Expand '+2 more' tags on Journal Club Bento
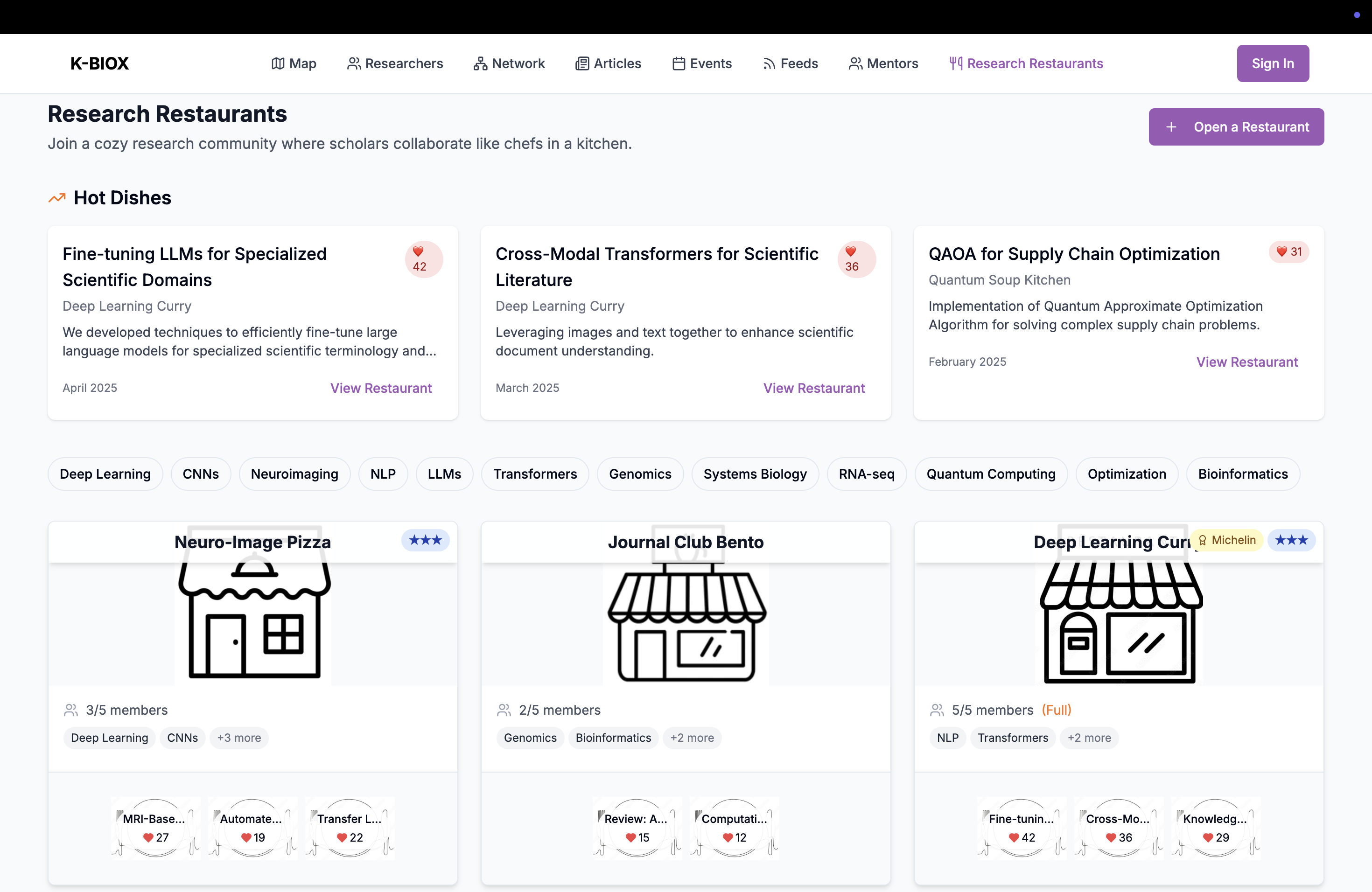The image size is (1372, 892). (692, 738)
